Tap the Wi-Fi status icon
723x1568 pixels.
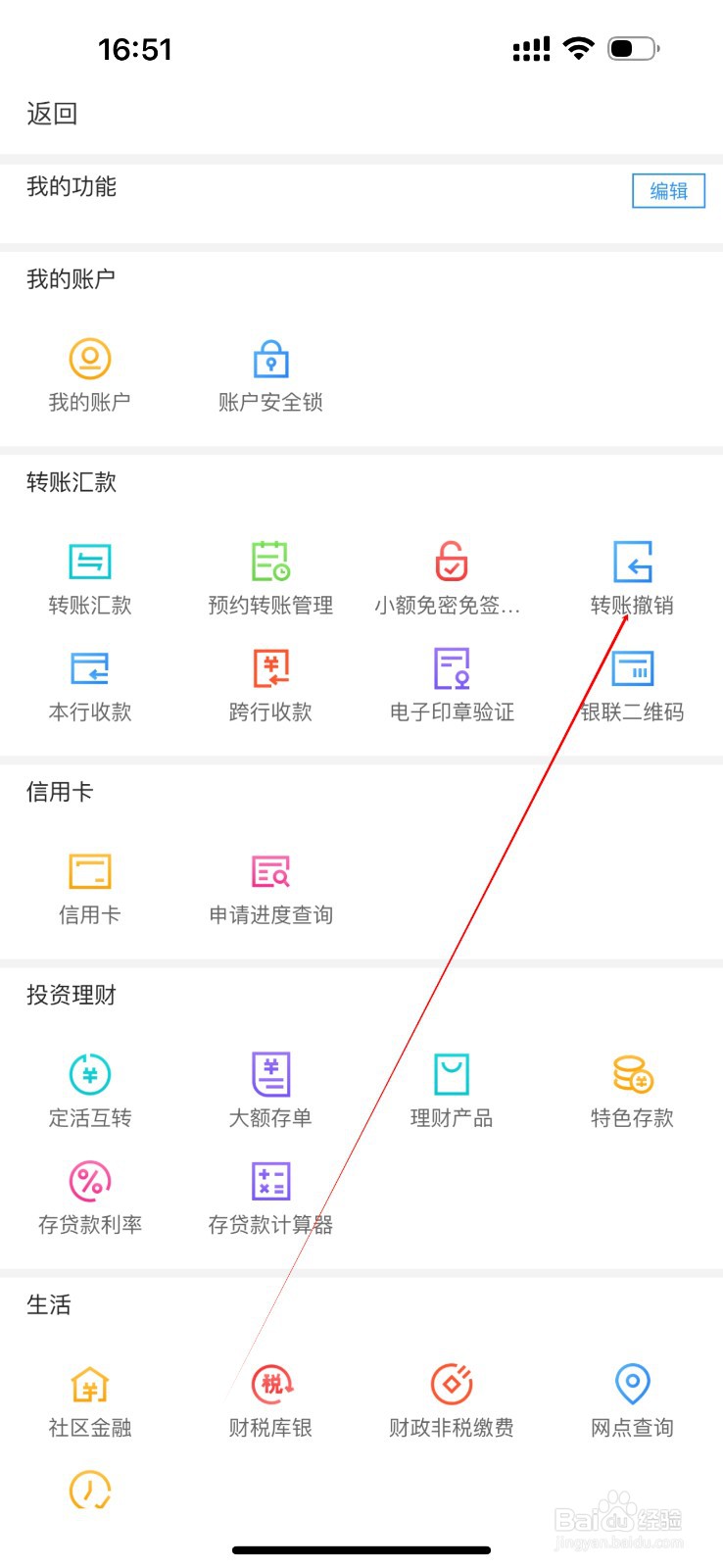pyautogui.click(x=579, y=48)
